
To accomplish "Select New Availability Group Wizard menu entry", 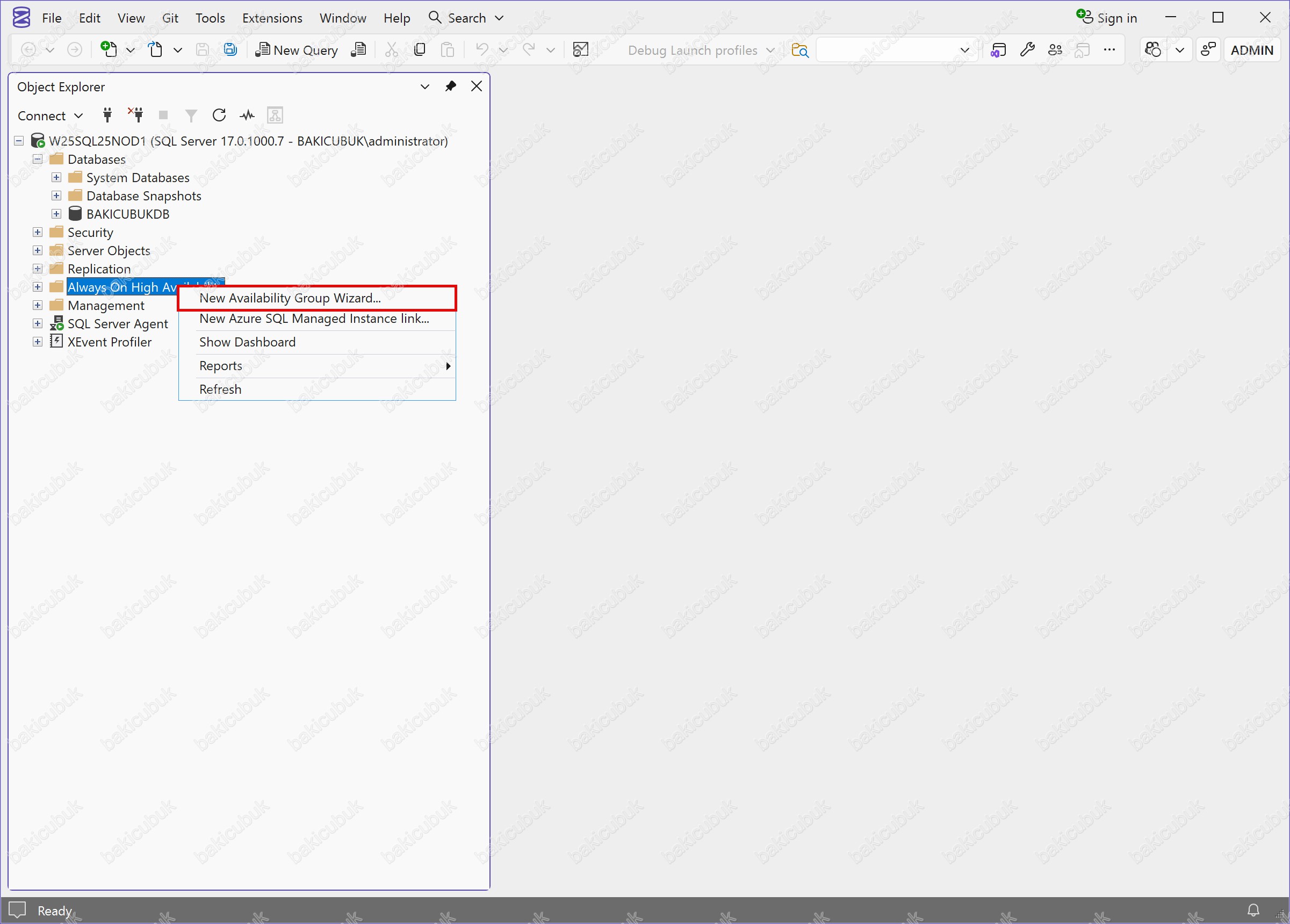I will (290, 298).
